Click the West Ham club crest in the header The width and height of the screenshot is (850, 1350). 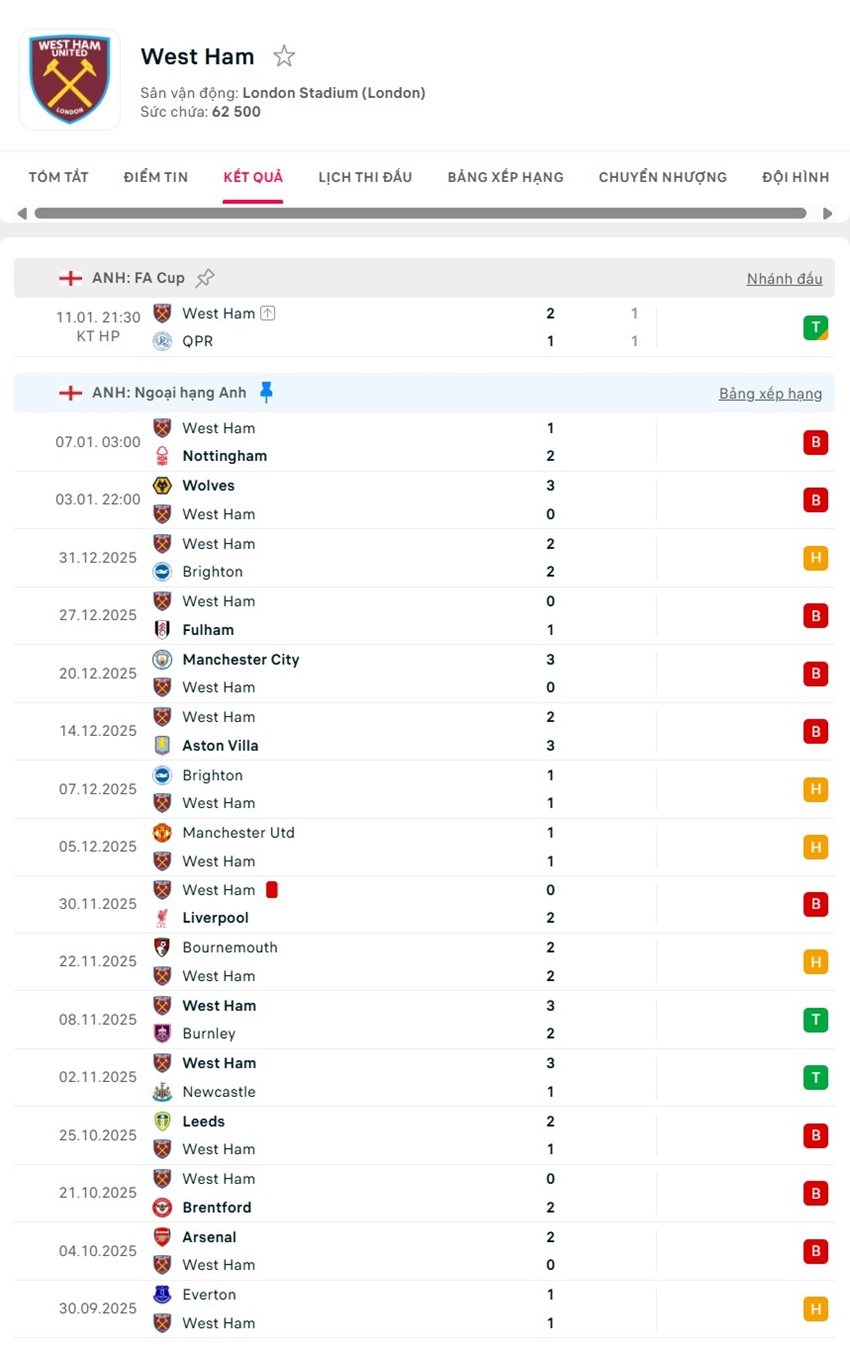point(69,79)
